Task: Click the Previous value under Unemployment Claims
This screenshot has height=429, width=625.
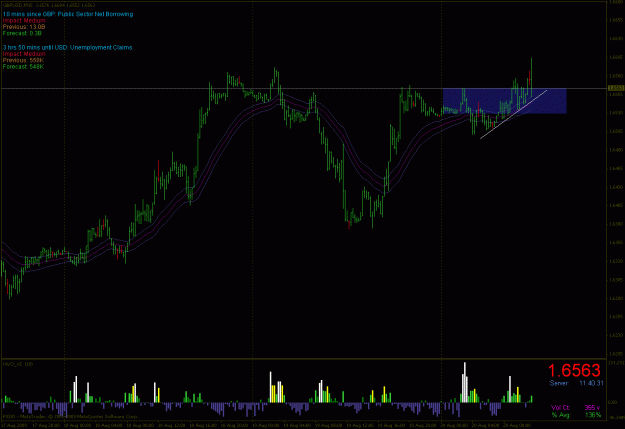Action: click(23, 60)
